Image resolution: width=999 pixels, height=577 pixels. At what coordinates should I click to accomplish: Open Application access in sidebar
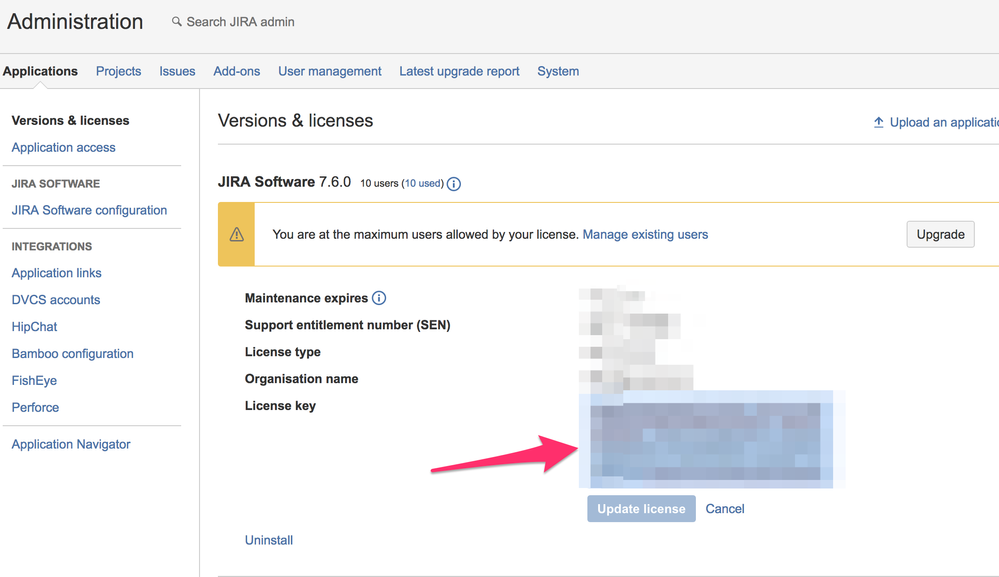click(x=63, y=147)
